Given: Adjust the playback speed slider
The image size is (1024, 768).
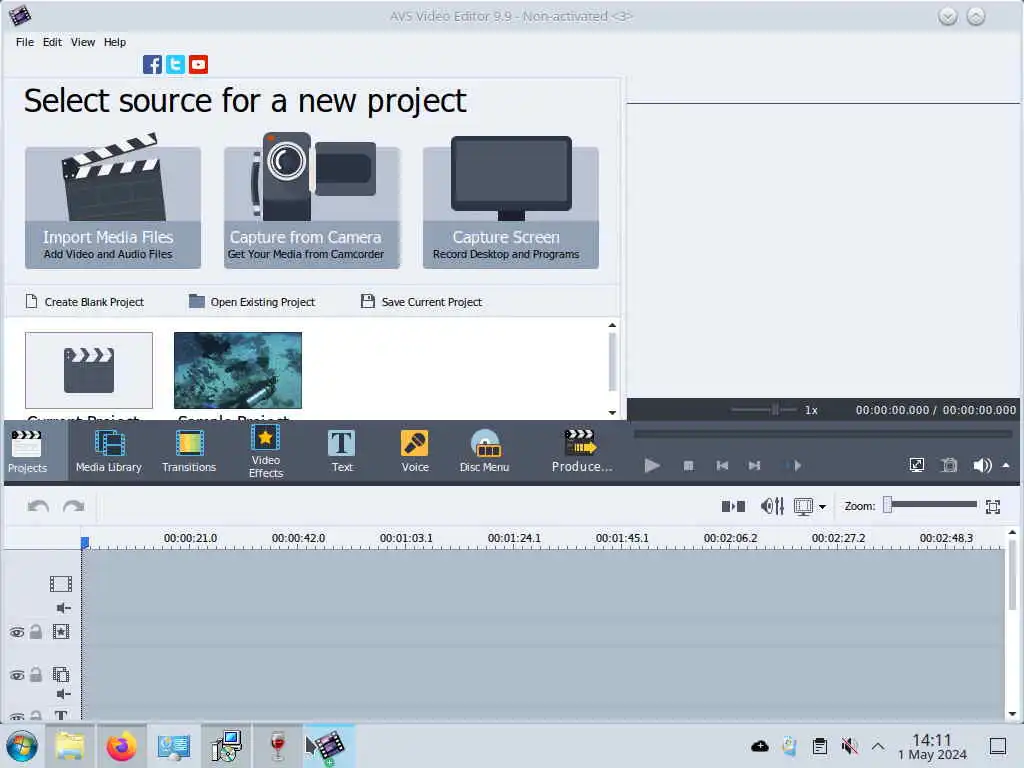Looking at the screenshot, I should pyautogui.click(x=764, y=410).
